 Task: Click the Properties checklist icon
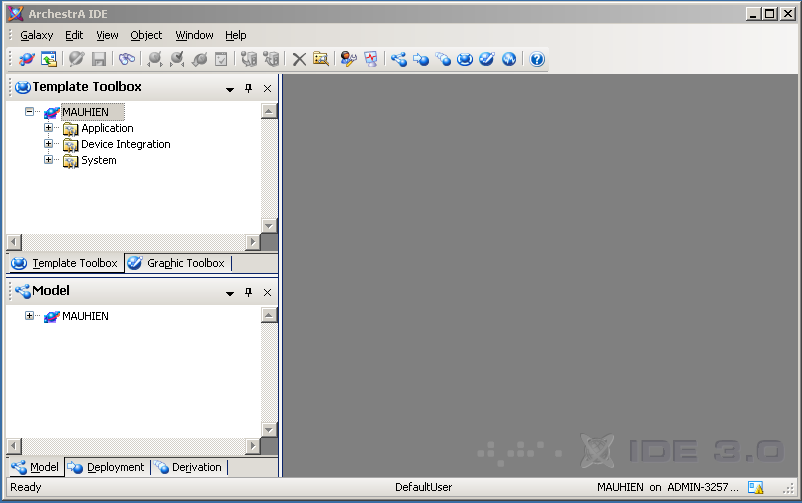click(221, 59)
